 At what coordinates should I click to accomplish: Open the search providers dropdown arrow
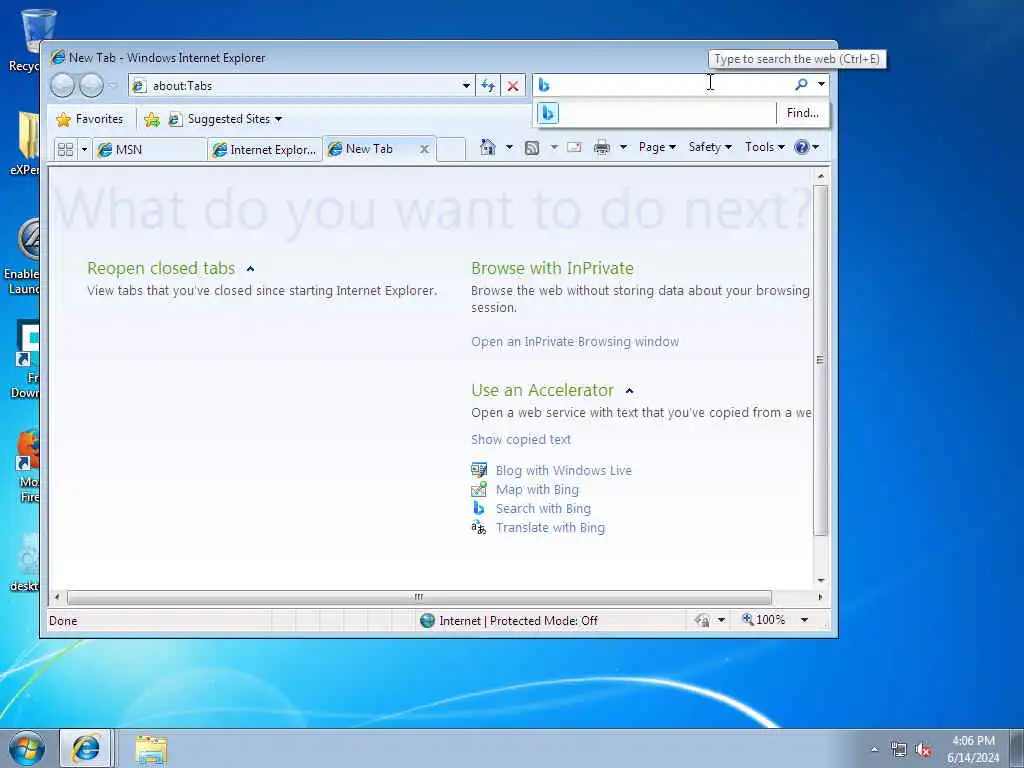(x=822, y=84)
